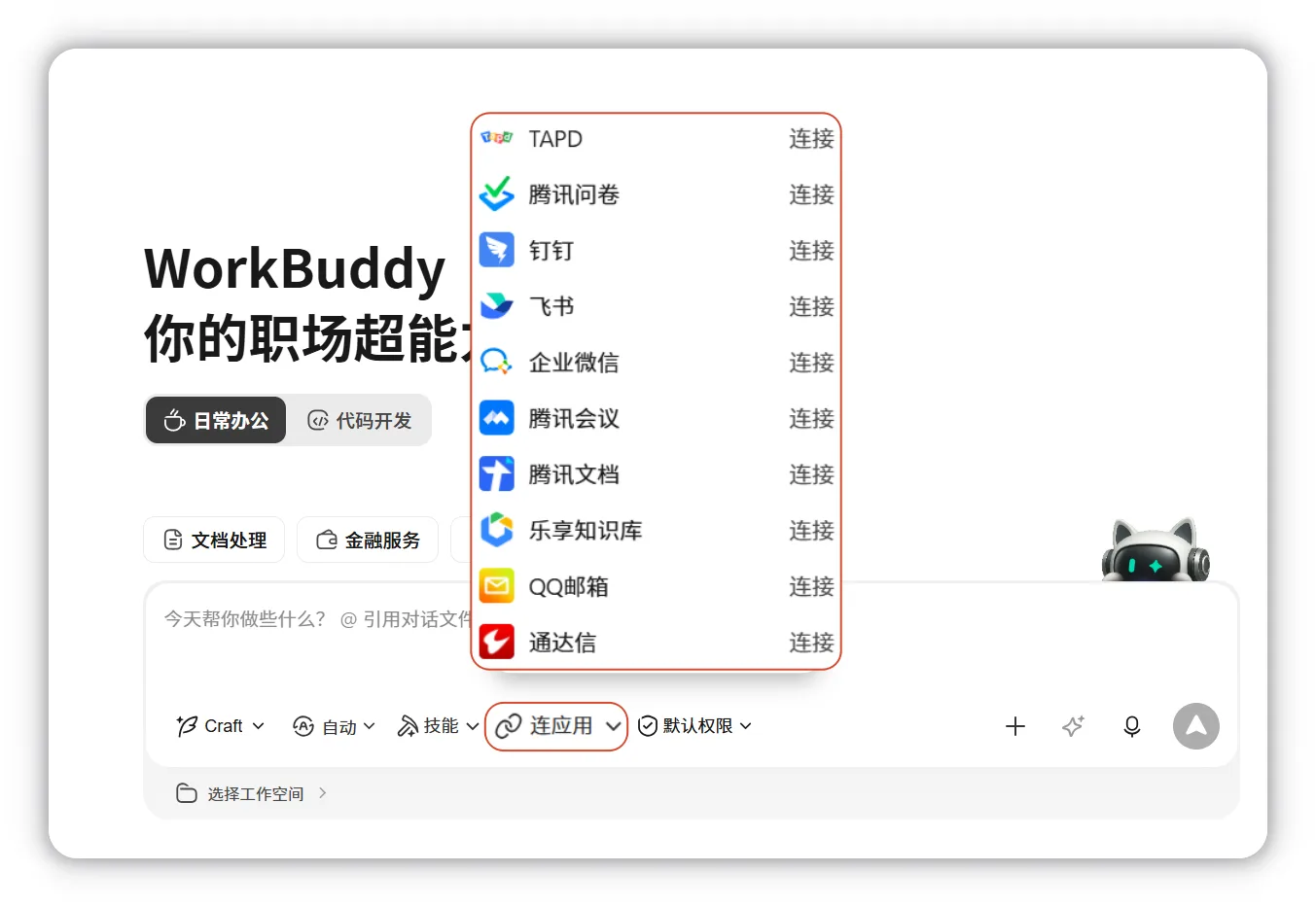Click the sparkle prompt enhance icon
This screenshot has width=1316, height=907.
(1073, 726)
